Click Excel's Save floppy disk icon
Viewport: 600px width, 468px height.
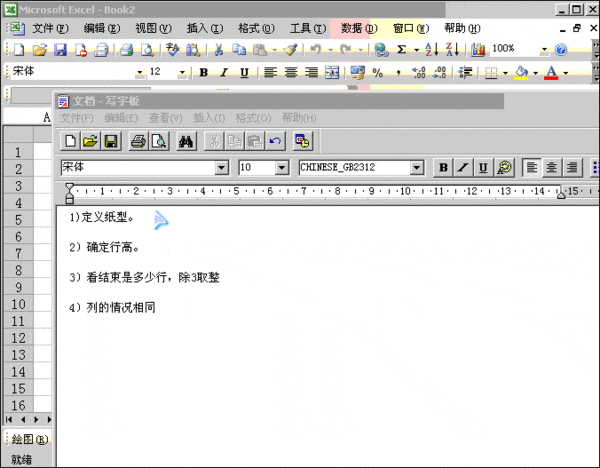point(60,49)
